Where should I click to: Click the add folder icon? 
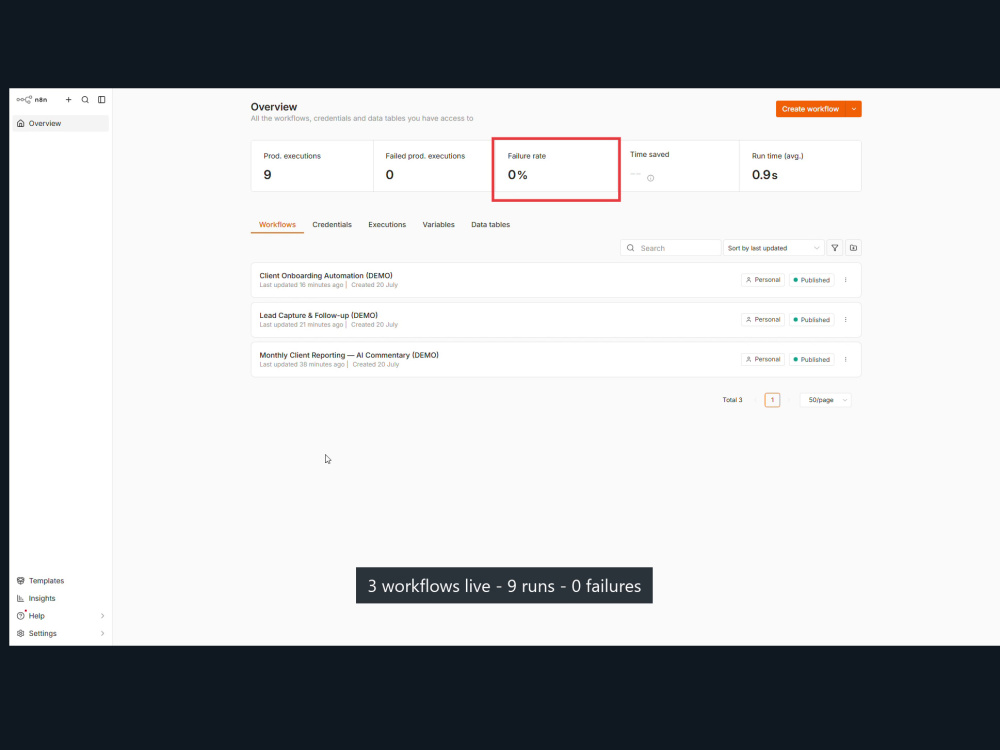853,248
